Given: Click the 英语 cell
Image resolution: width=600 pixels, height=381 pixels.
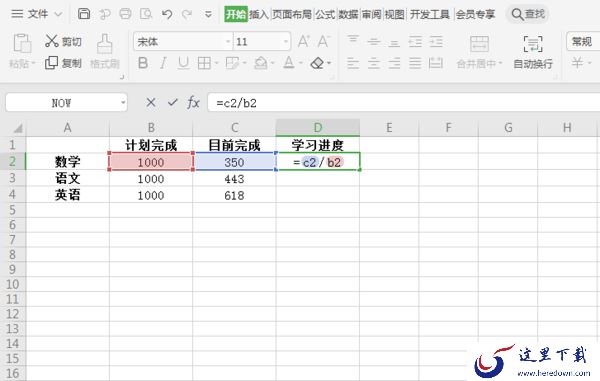Looking at the screenshot, I should [x=67, y=195].
